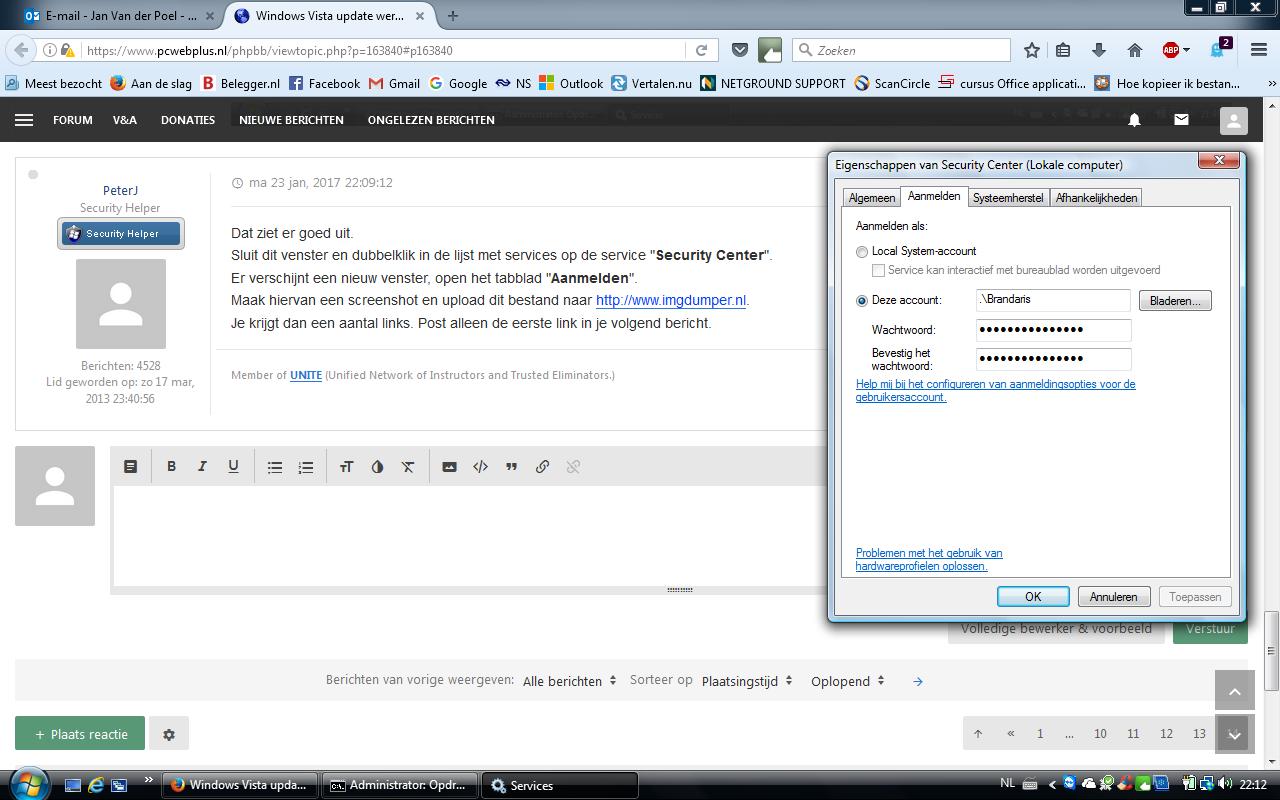Expand the taskbar quick launch chevron
This screenshot has width=1280, height=800.
click(x=149, y=780)
